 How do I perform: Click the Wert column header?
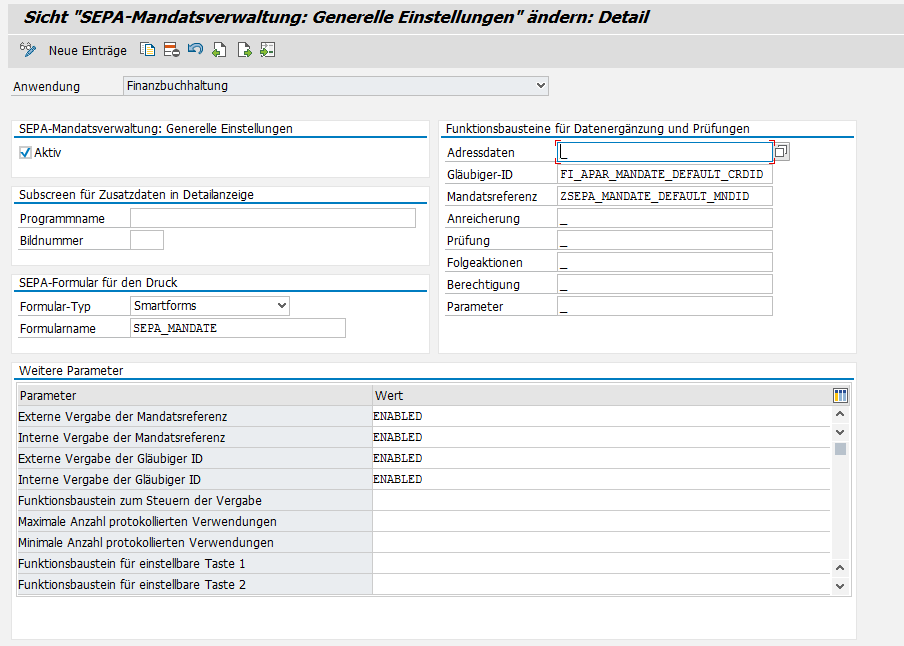600,396
